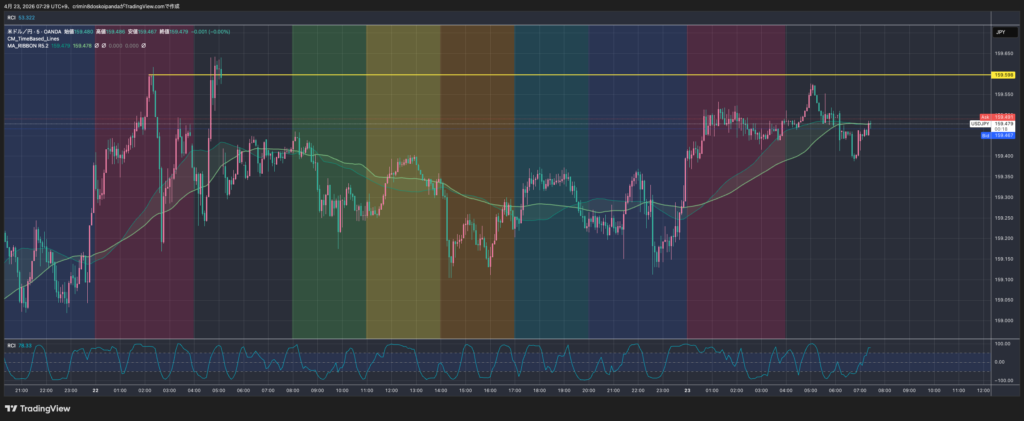The width and height of the screenshot is (1024, 421).
Task: Click the yellow 159.598 price label
Action: [1003, 75]
